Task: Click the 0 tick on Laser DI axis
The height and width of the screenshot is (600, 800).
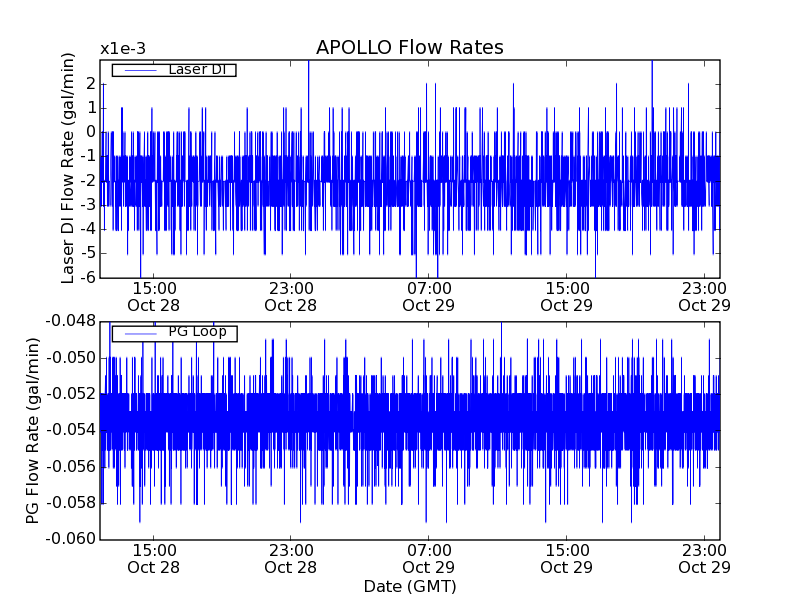Action: tap(90, 131)
